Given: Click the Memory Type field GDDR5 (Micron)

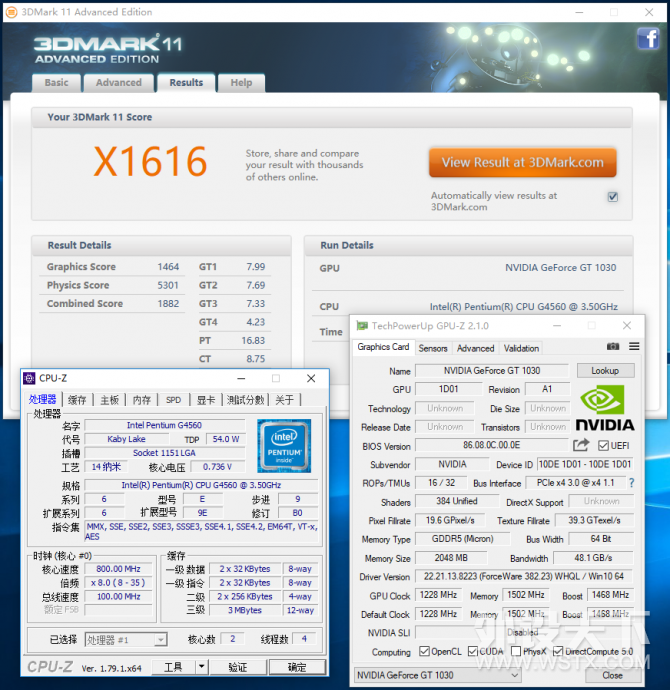Looking at the screenshot, I should click(x=463, y=539).
